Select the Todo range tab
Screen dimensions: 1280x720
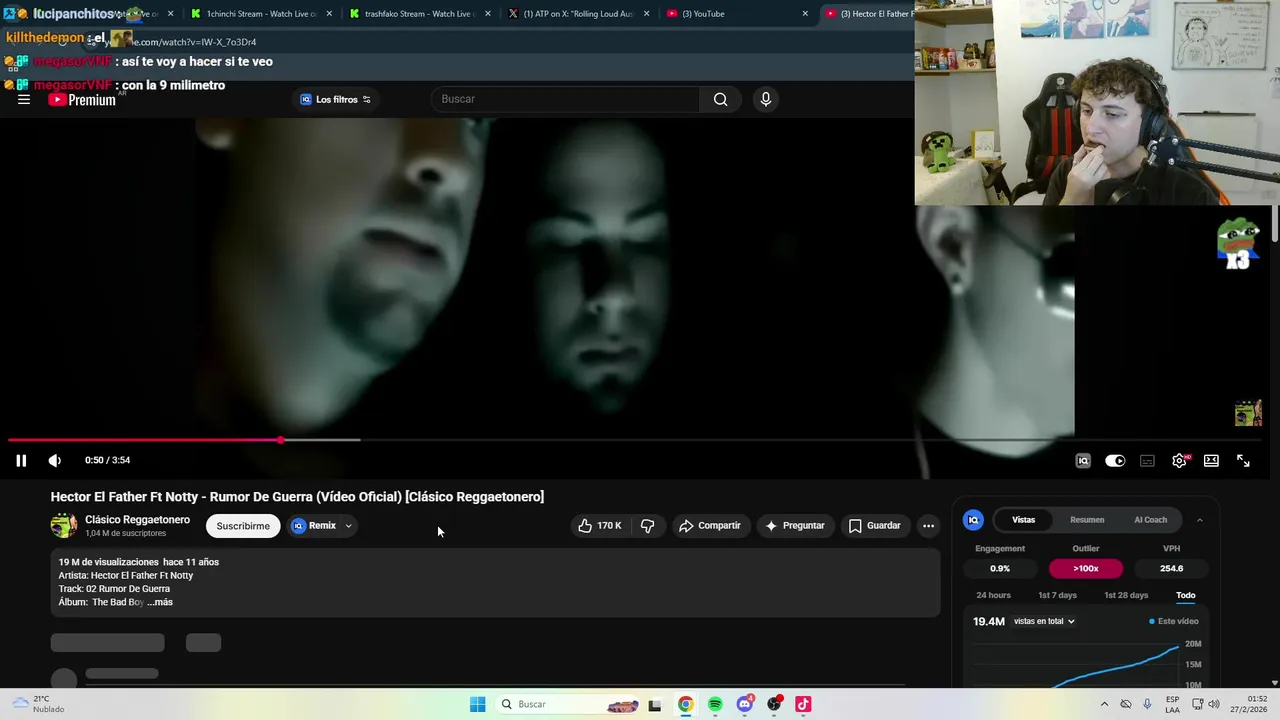(1185, 595)
